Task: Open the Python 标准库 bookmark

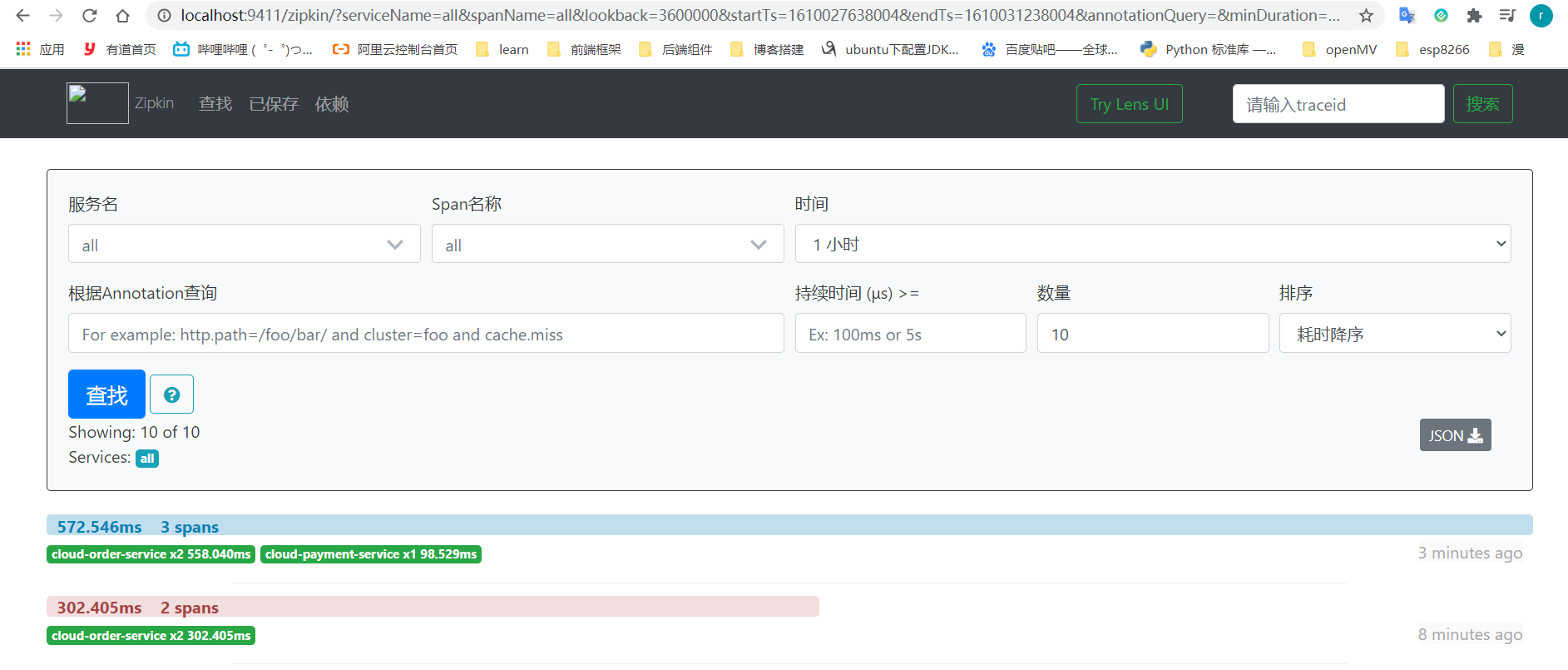Action: 1208,49
